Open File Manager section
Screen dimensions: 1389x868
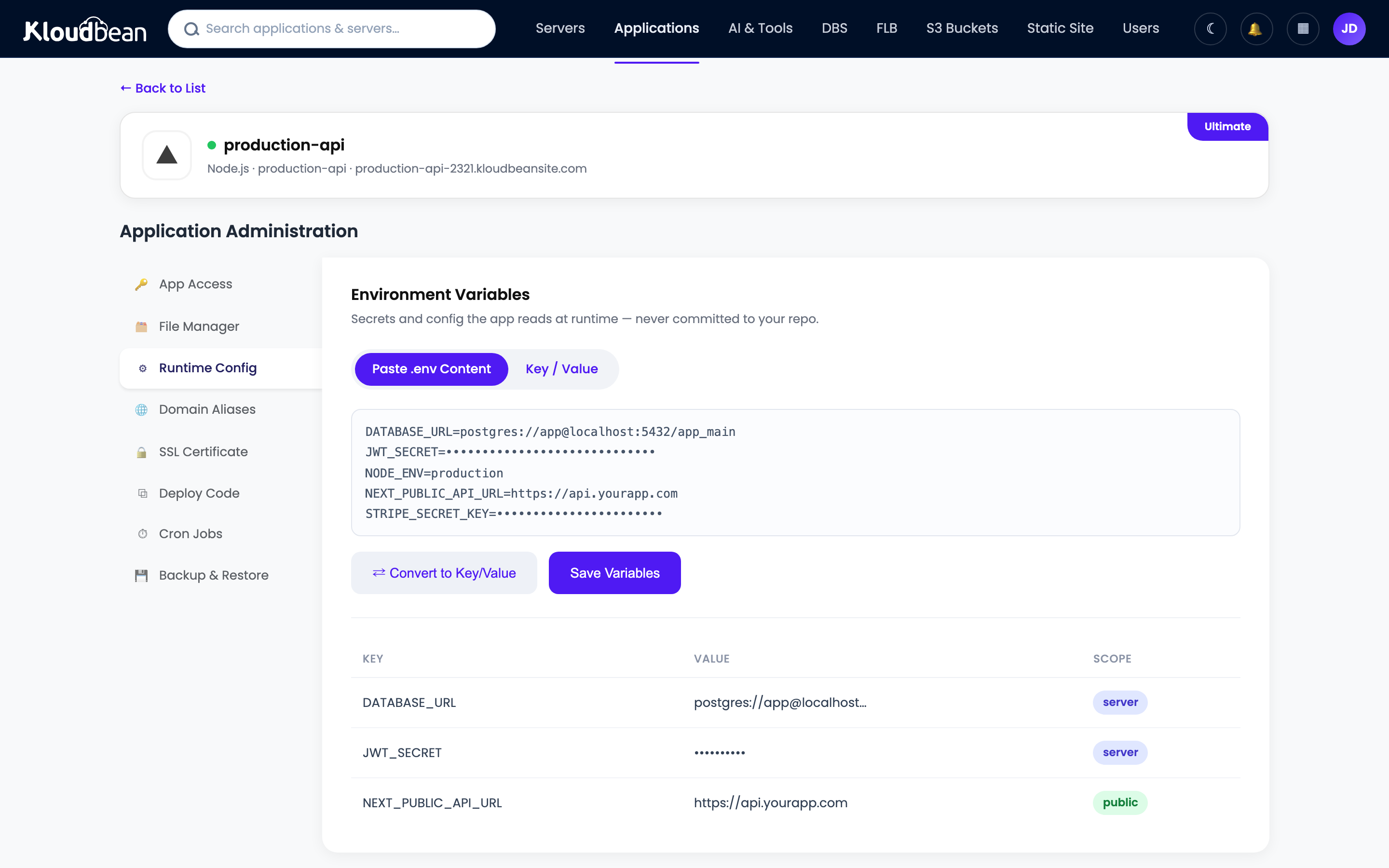[x=221, y=326]
